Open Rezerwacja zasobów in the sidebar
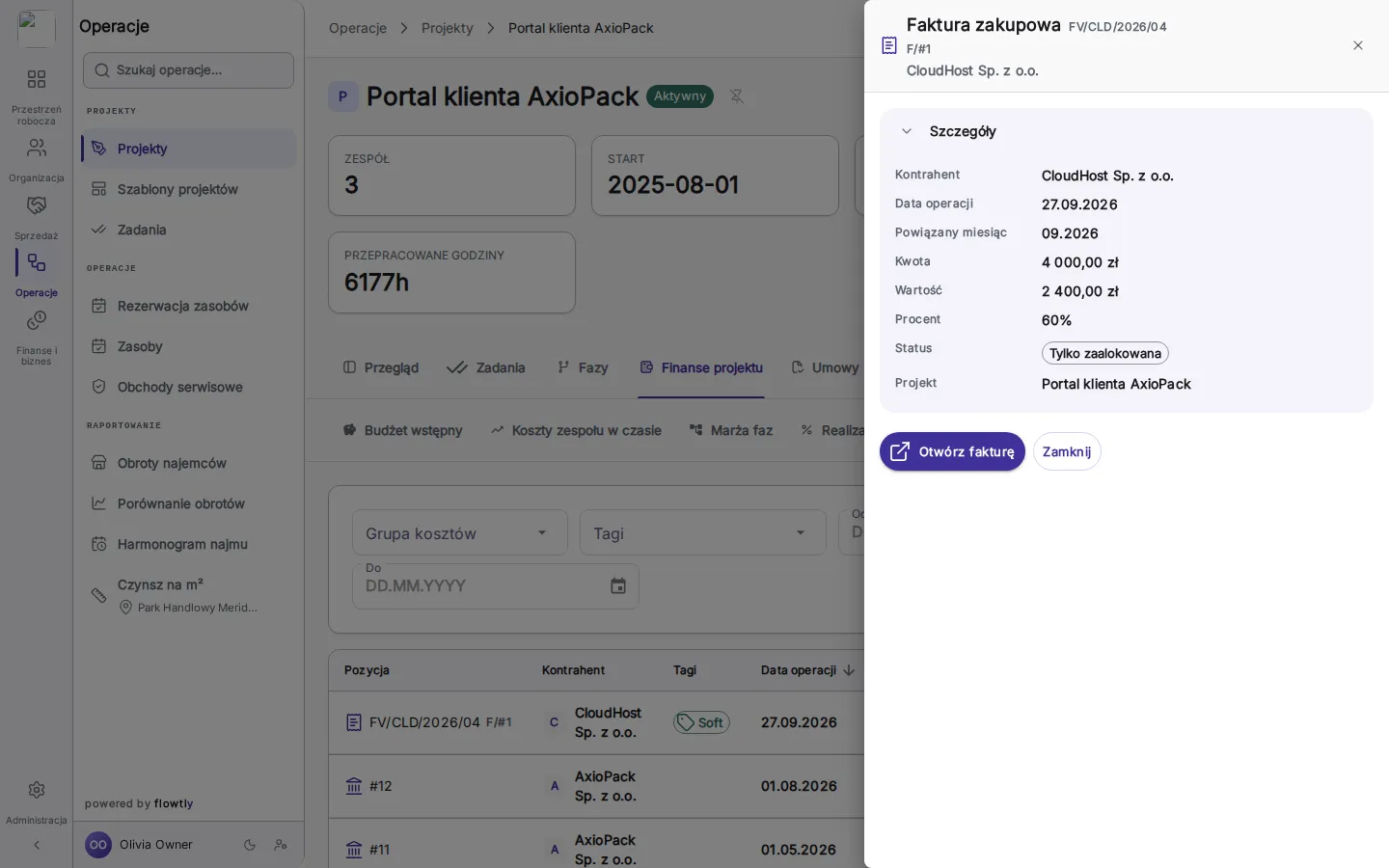Viewport: 1389px width, 868px height. pyautogui.click(x=189, y=306)
